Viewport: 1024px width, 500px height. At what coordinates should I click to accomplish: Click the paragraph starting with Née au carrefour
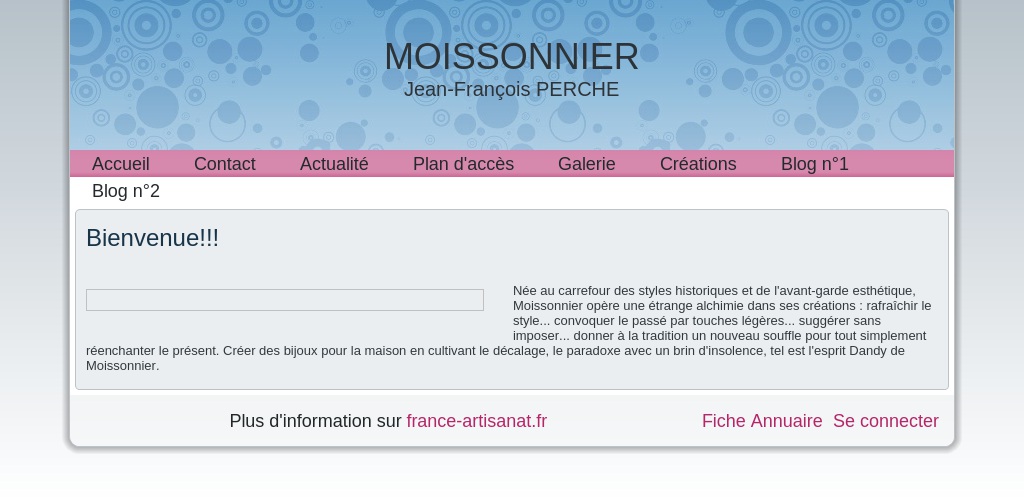(509, 328)
